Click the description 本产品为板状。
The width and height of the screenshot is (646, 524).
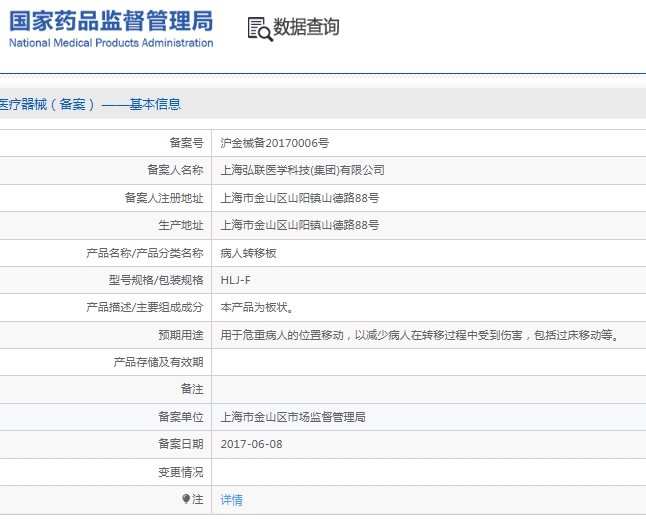tap(257, 308)
